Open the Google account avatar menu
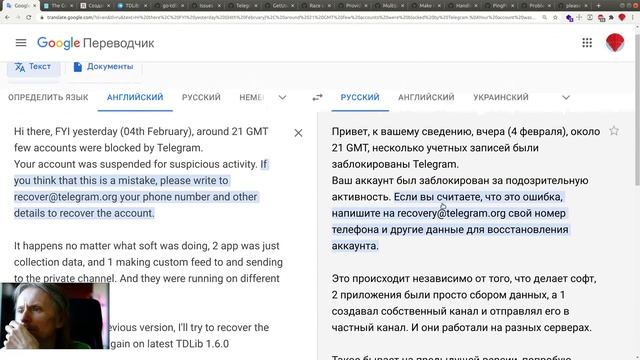Screen dimensions: 640x360 click(x=615, y=42)
